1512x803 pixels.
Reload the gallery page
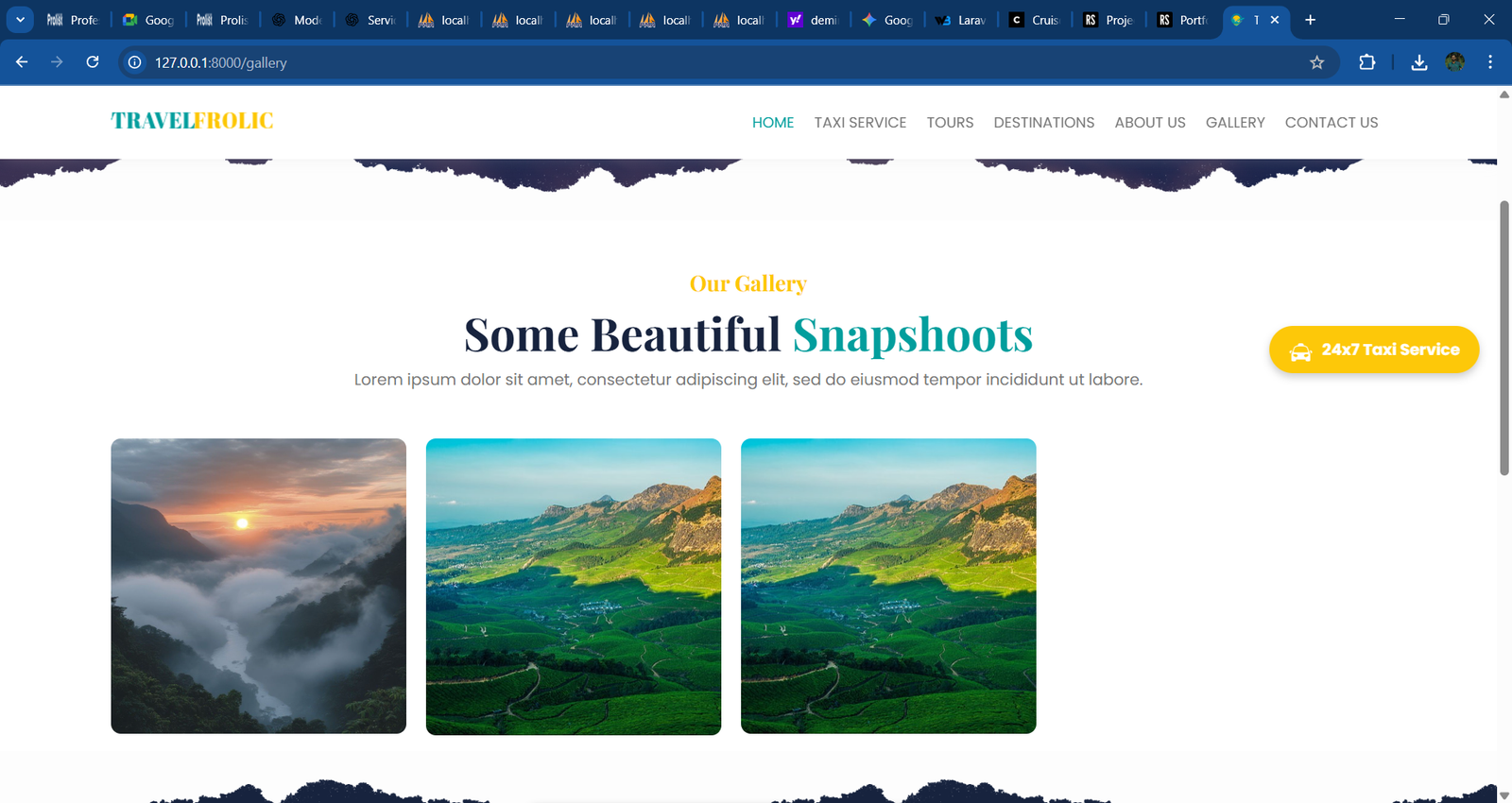pos(93,62)
